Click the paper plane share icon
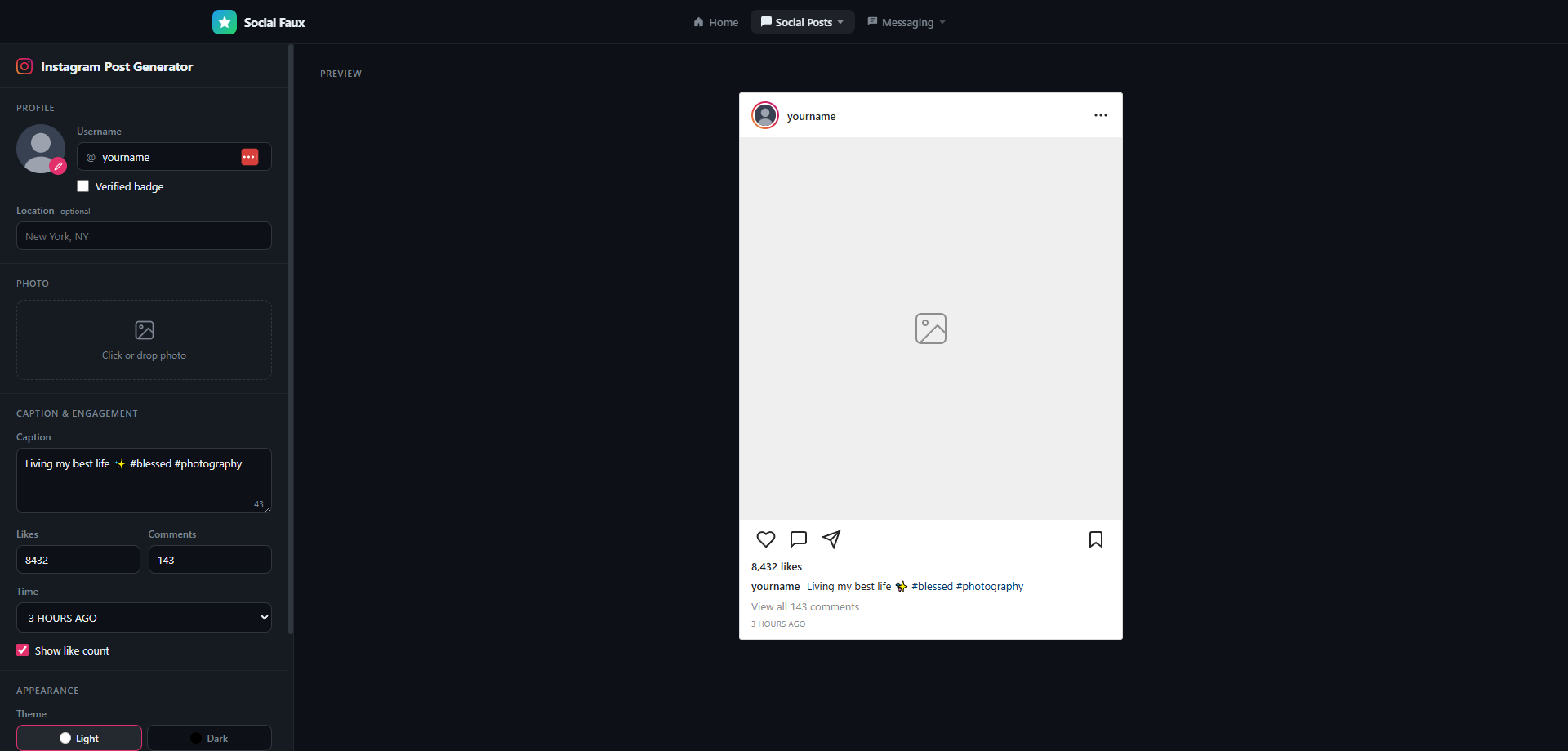The width and height of the screenshot is (1568, 751). [x=831, y=539]
